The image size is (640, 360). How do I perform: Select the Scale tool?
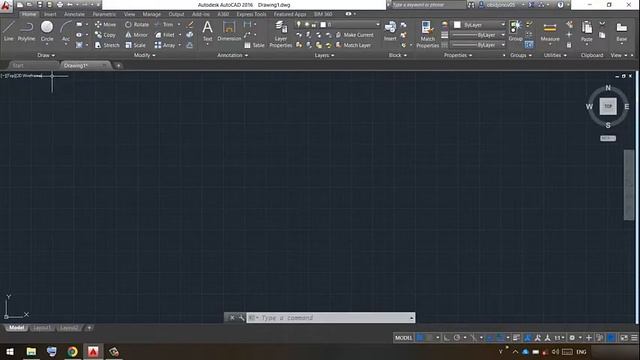point(136,45)
